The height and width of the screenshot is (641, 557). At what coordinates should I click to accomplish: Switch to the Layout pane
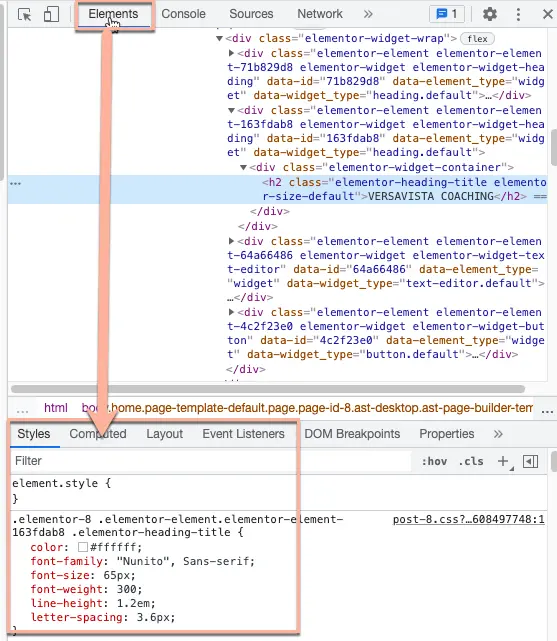coord(165,434)
